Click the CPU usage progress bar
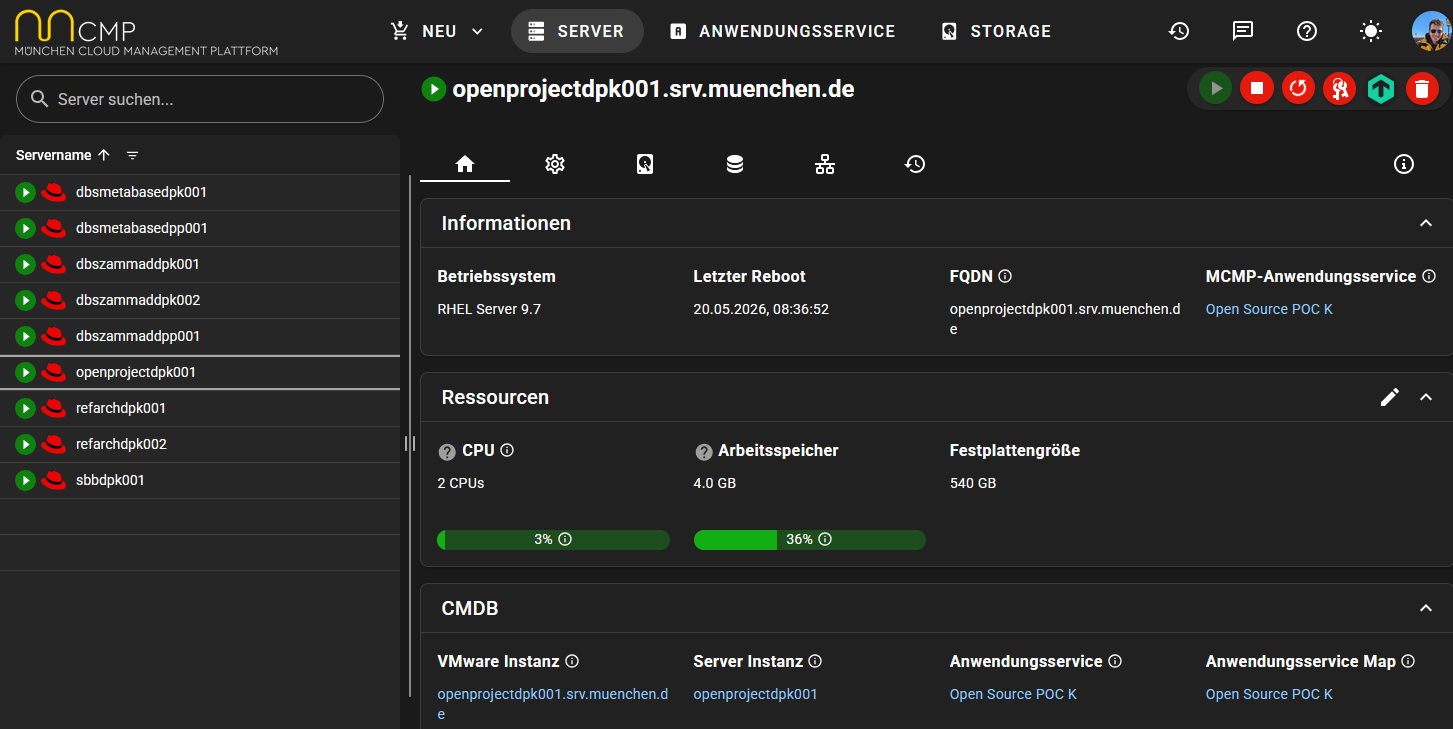The image size is (1453, 729). (554, 539)
